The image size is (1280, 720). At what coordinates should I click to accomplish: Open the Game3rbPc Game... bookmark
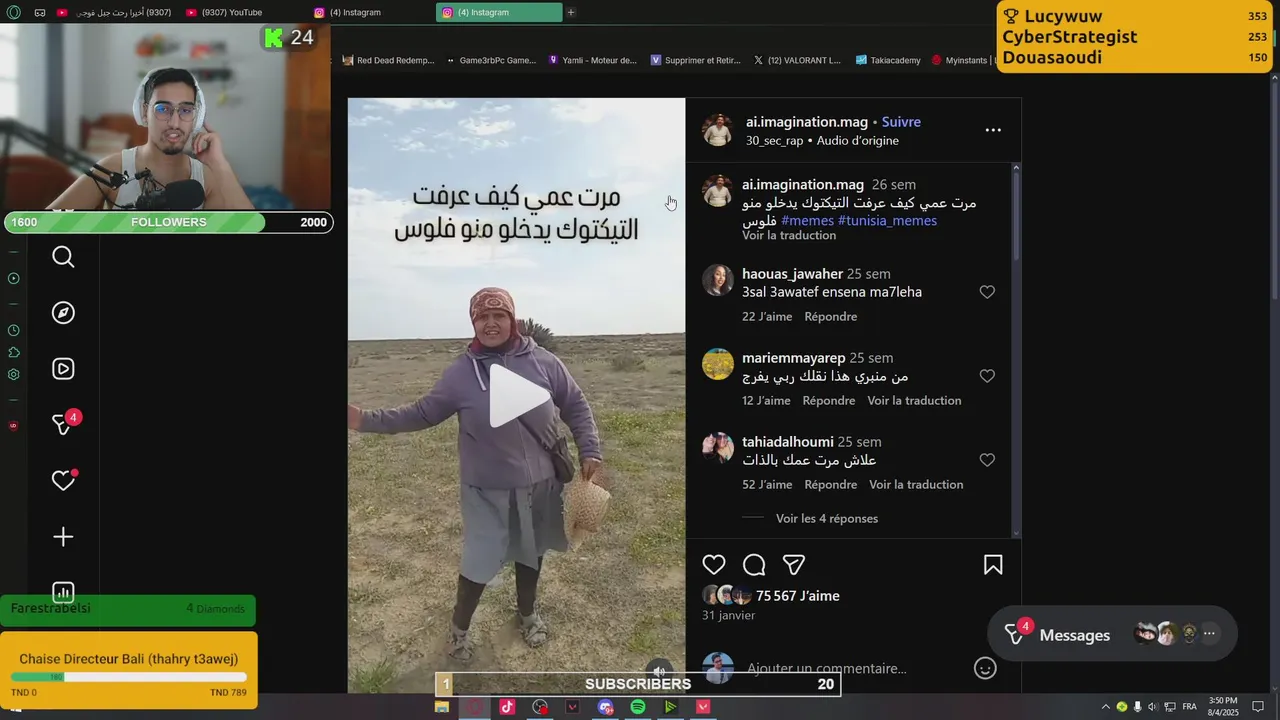click(491, 60)
